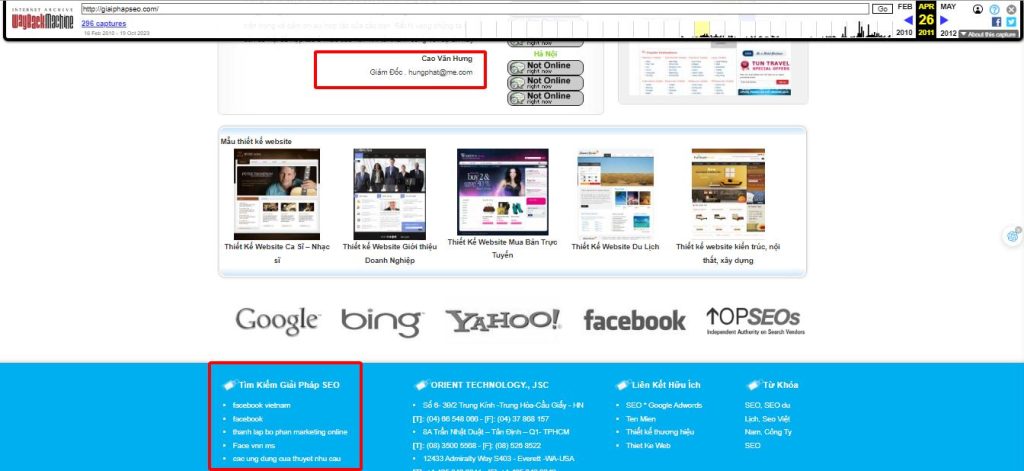
Task: Click link Thiết Kế Website Du Lịch
Action: coord(615,246)
